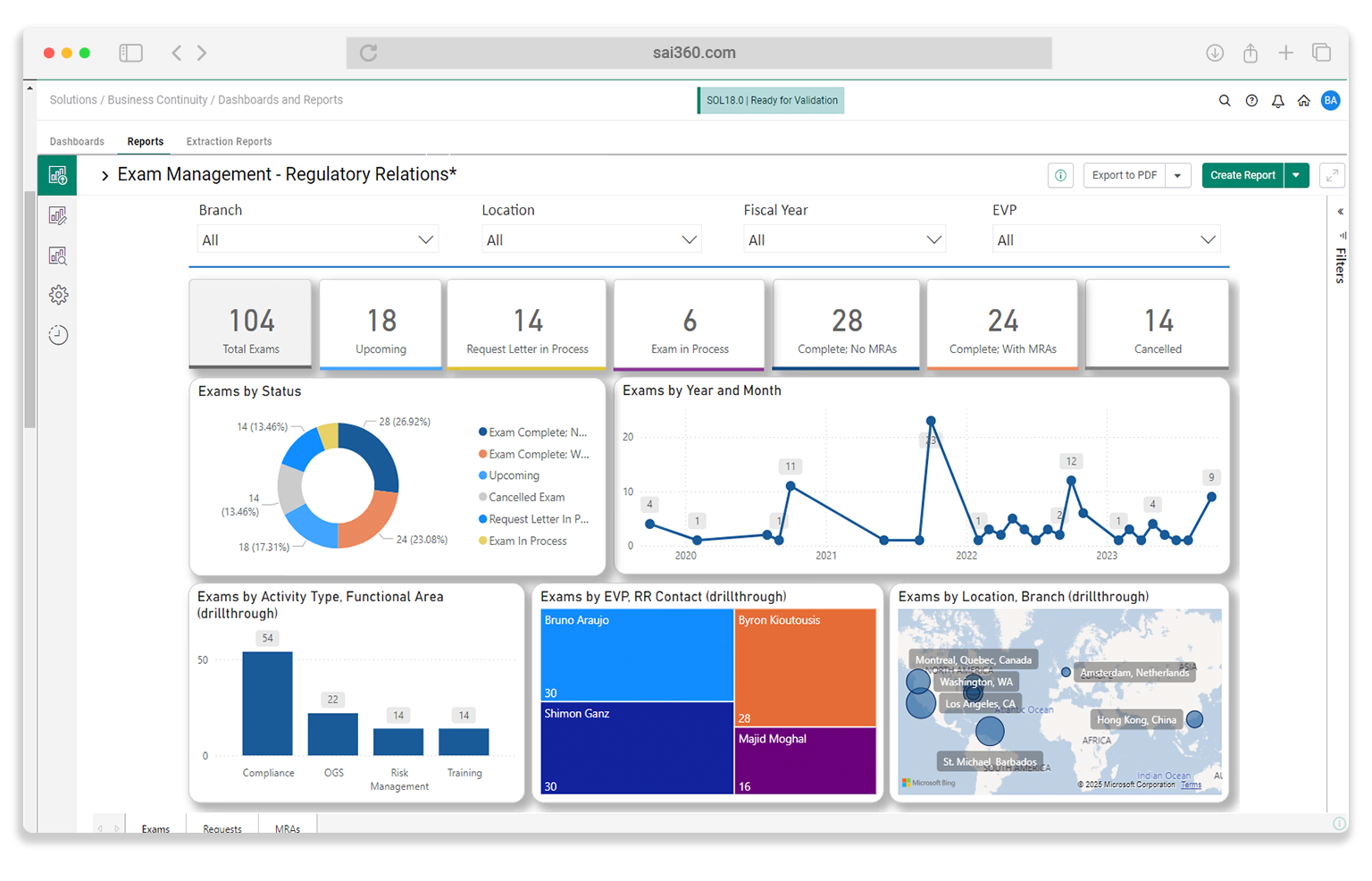Click the report info icon beside Export to PDF
This screenshot has height=881, width=1372.
(x=1060, y=175)
